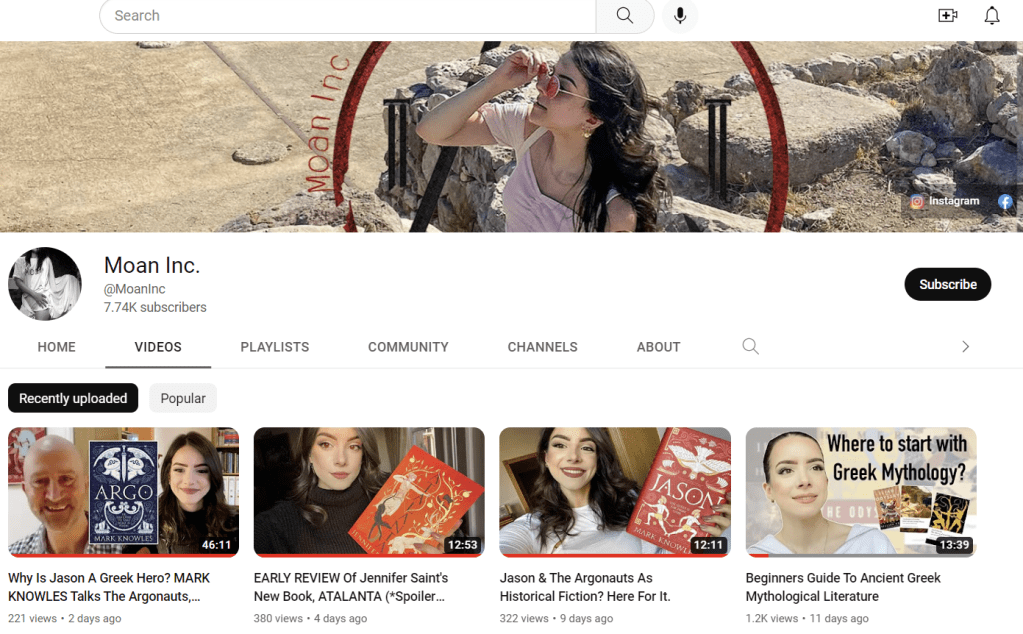Switch to the HOME tab
Screen dimensions: 1023x634
pos(56,347)
